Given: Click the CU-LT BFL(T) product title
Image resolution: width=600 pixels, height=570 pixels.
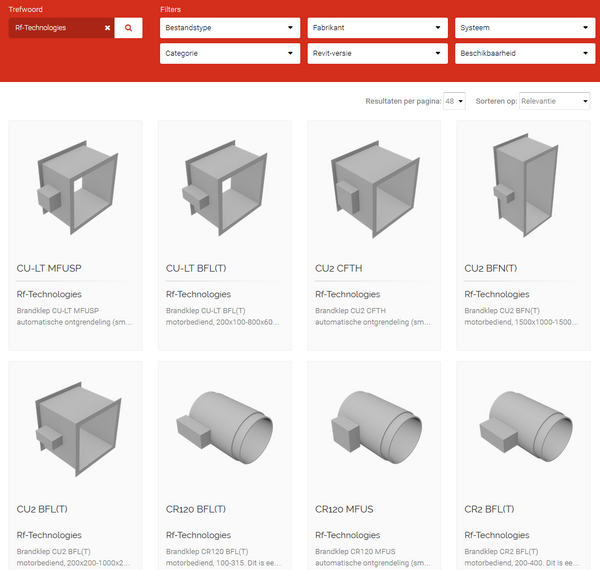Looking at the screenshot, I should tap(196, 268).
